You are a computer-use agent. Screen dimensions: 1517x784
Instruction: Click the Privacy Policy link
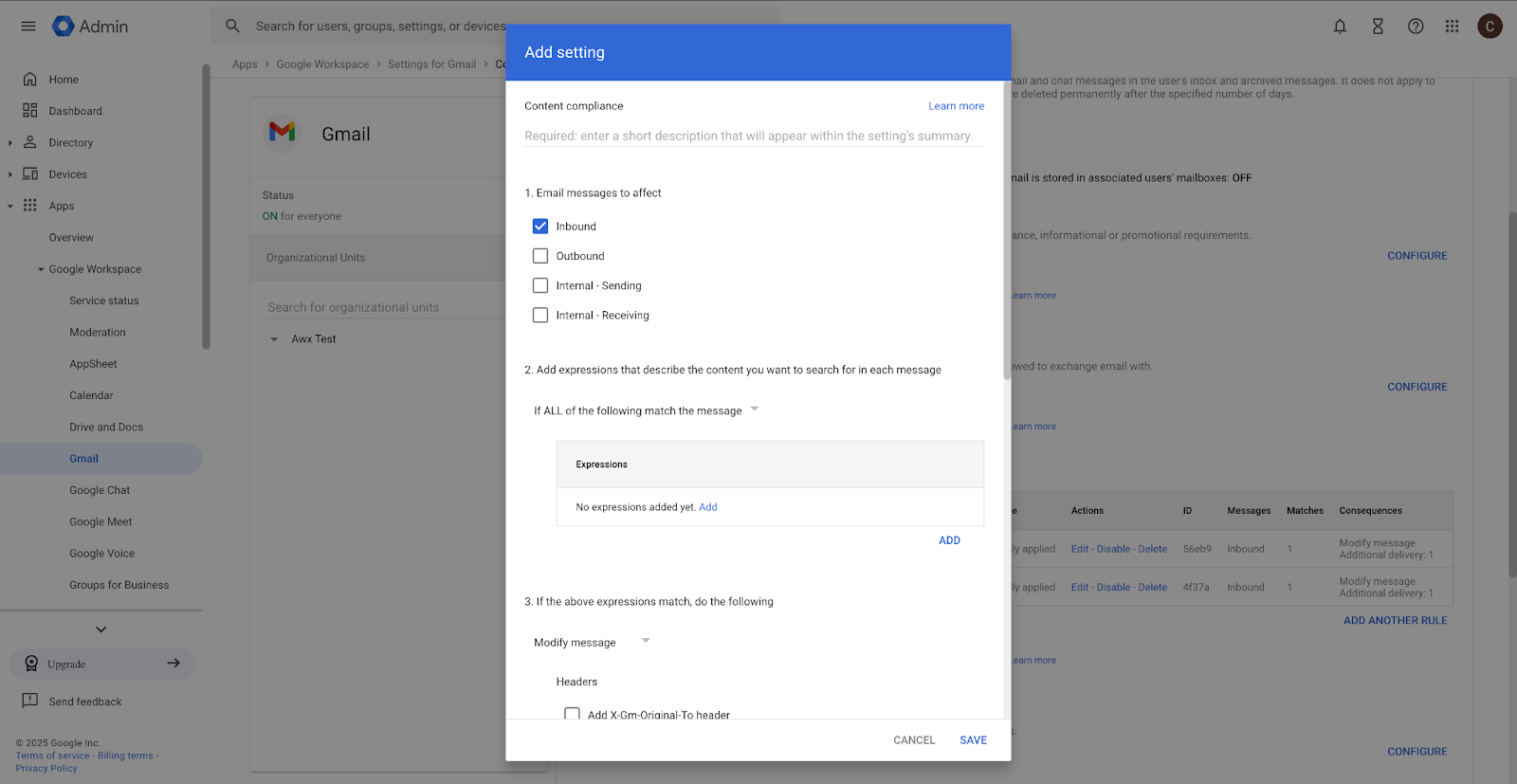[x=46, y=768]
